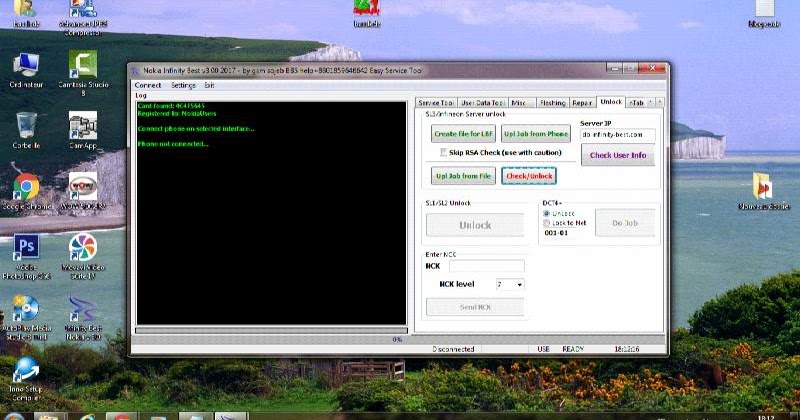Click Upl Job from Phone button

coord(536,134)
